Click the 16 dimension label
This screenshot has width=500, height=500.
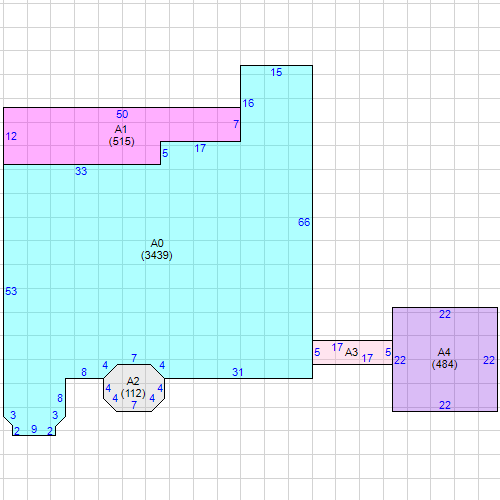(248, 103)
